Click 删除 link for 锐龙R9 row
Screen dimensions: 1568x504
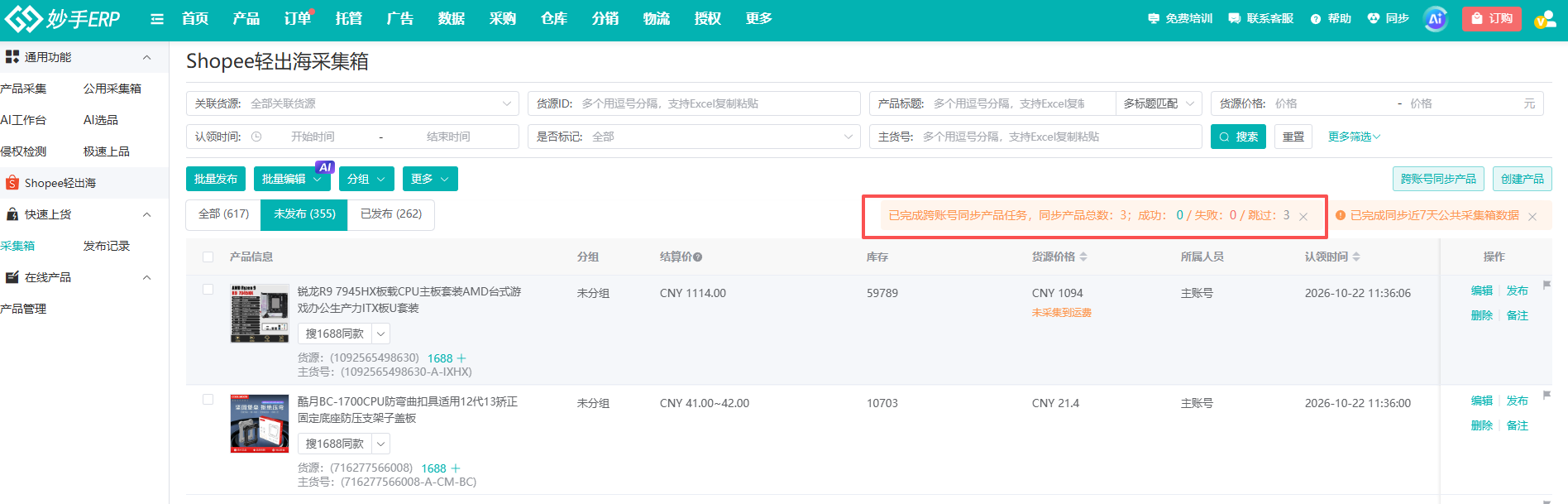tap(1482, 315)
